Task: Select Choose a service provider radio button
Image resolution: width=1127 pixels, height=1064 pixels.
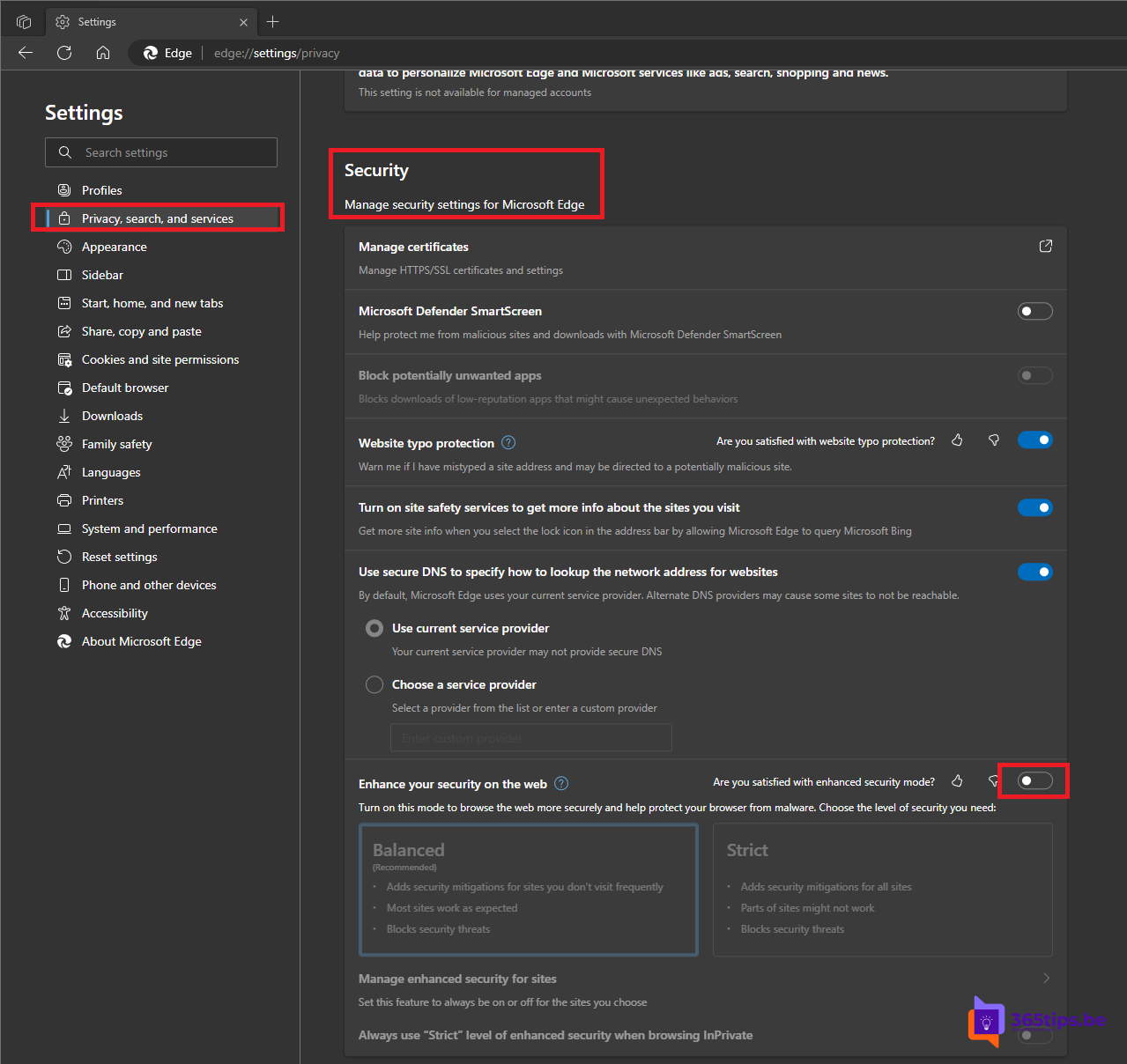Action: point(374,684)
